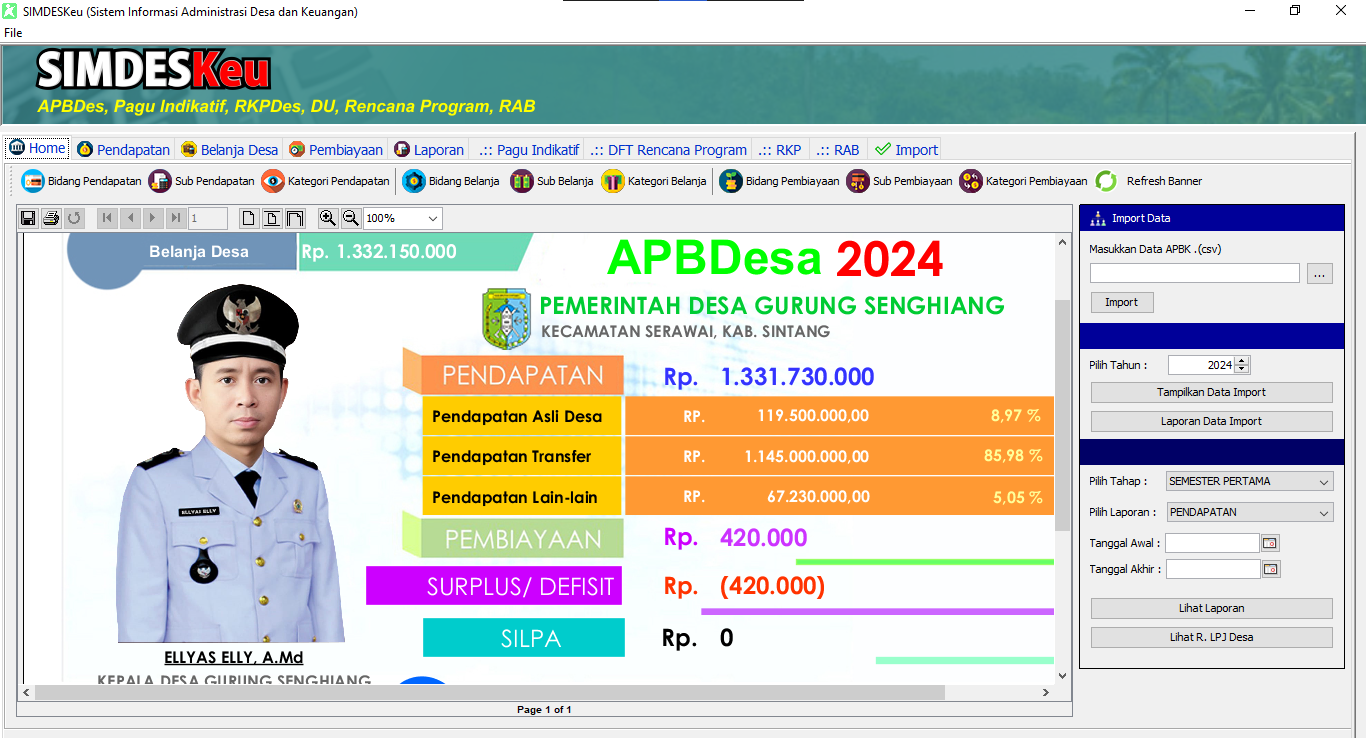Click the save report icon
This screenshot has height=738, width=1366.
coord(28,218)
